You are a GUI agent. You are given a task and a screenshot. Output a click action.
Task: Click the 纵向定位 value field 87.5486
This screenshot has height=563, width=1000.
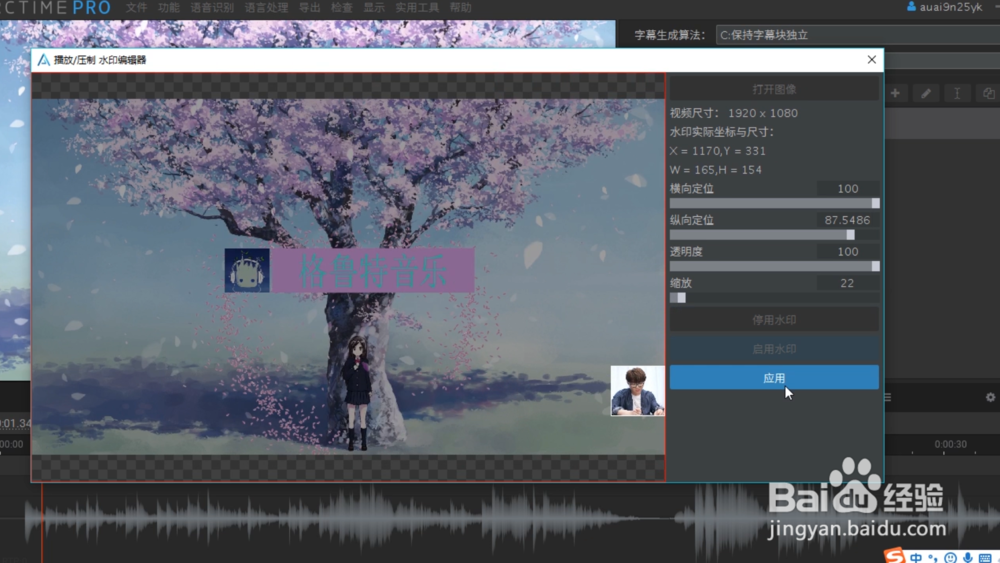pyautogui.click(x=848, y=220)
